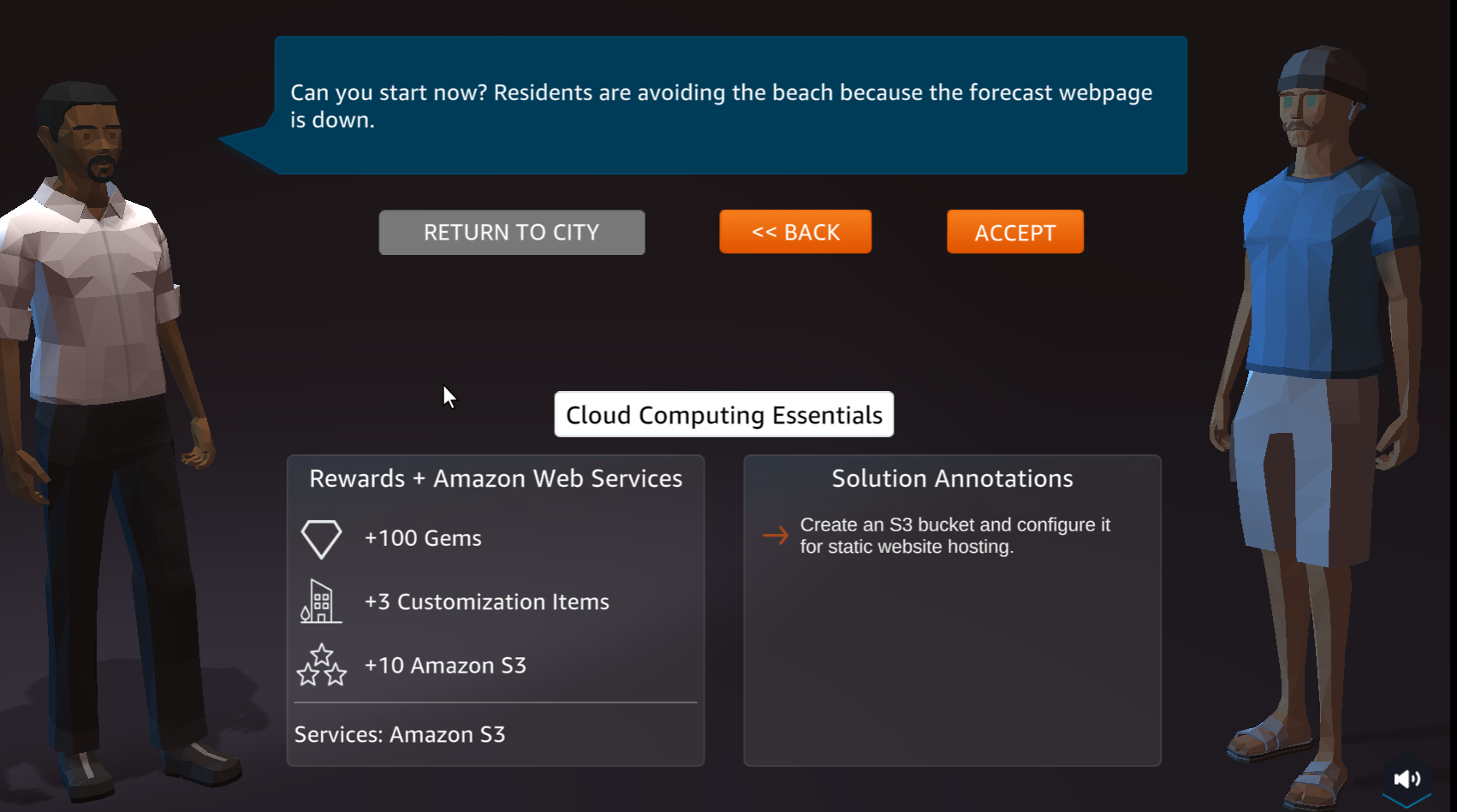This screenshot has height=812, width=1457.
Task: Go back with the << BACK button
Action: 795,232
